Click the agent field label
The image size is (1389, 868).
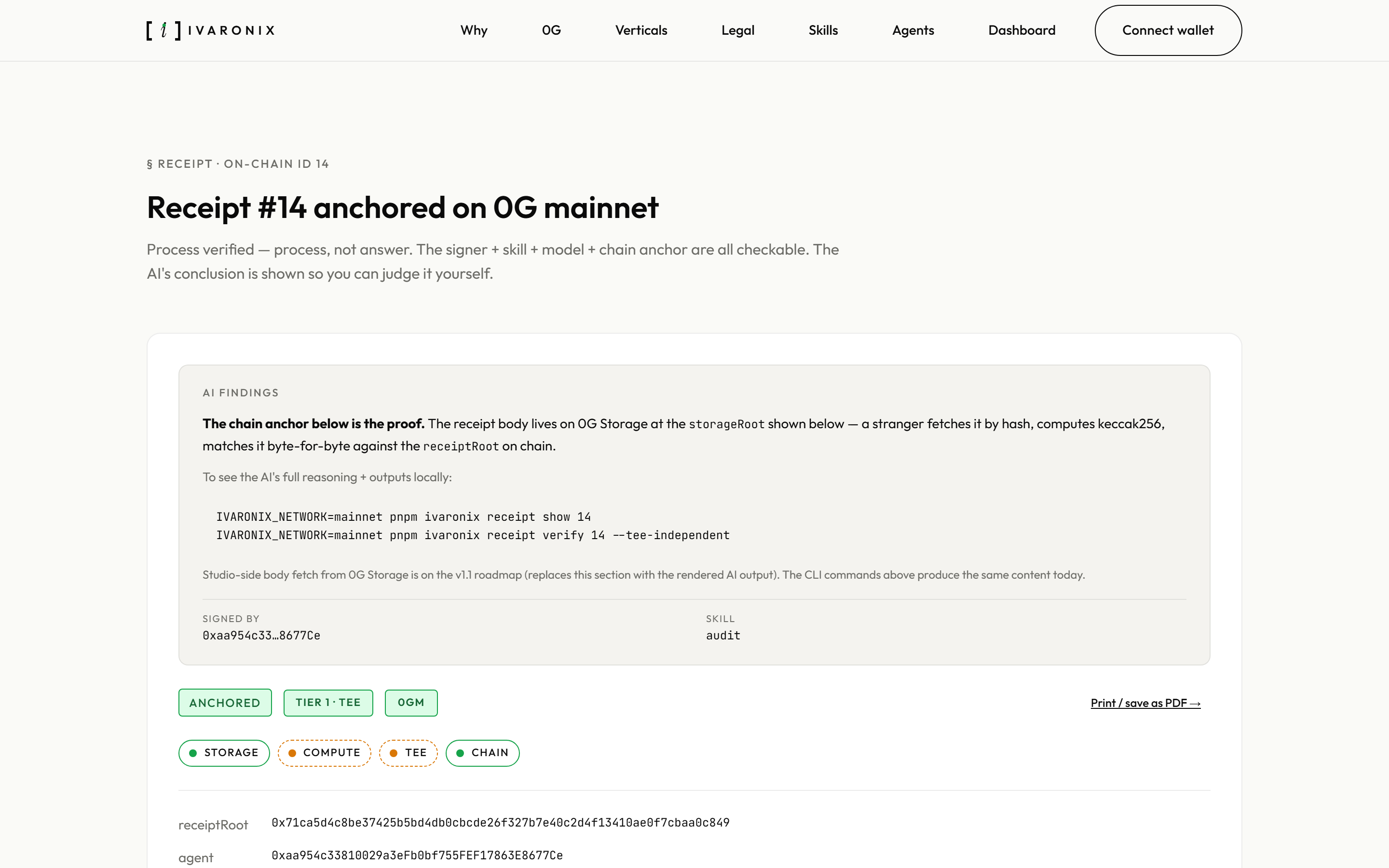pos(196,858)
